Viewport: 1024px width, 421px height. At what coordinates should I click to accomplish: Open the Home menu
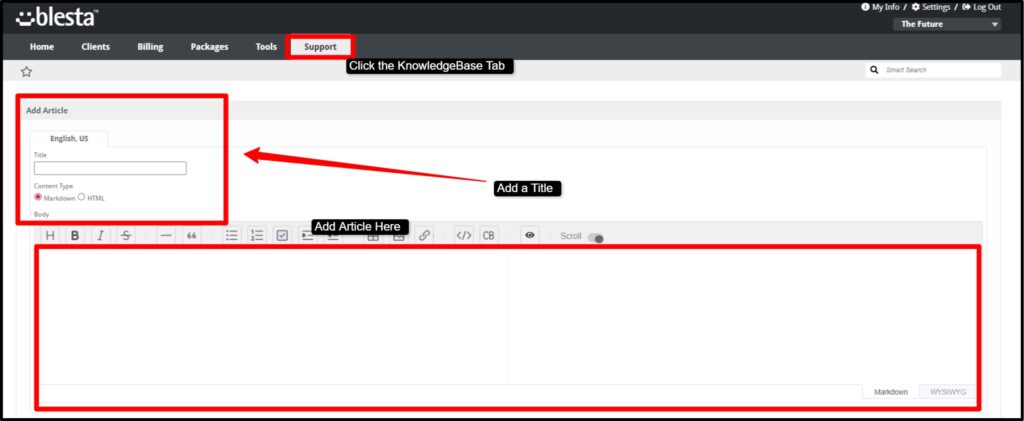click(42, 47)
